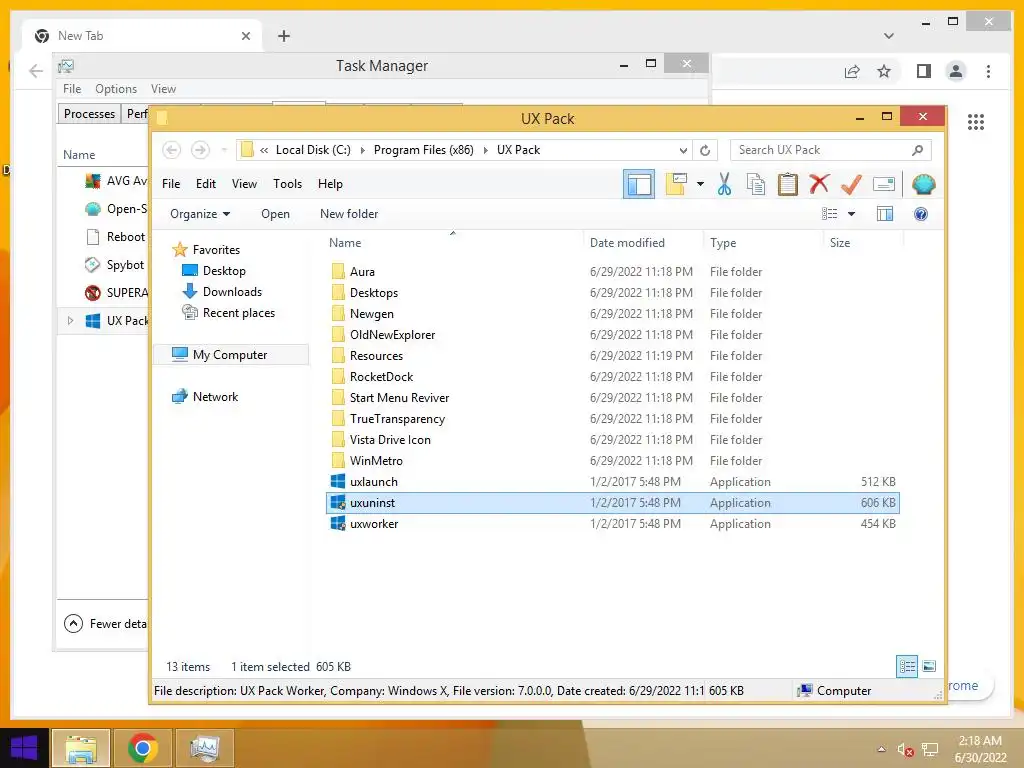Click the muted volume tray icon
Image resolution: width=1024 pixels, height=768 pixels.
click(x=905, y=750)
